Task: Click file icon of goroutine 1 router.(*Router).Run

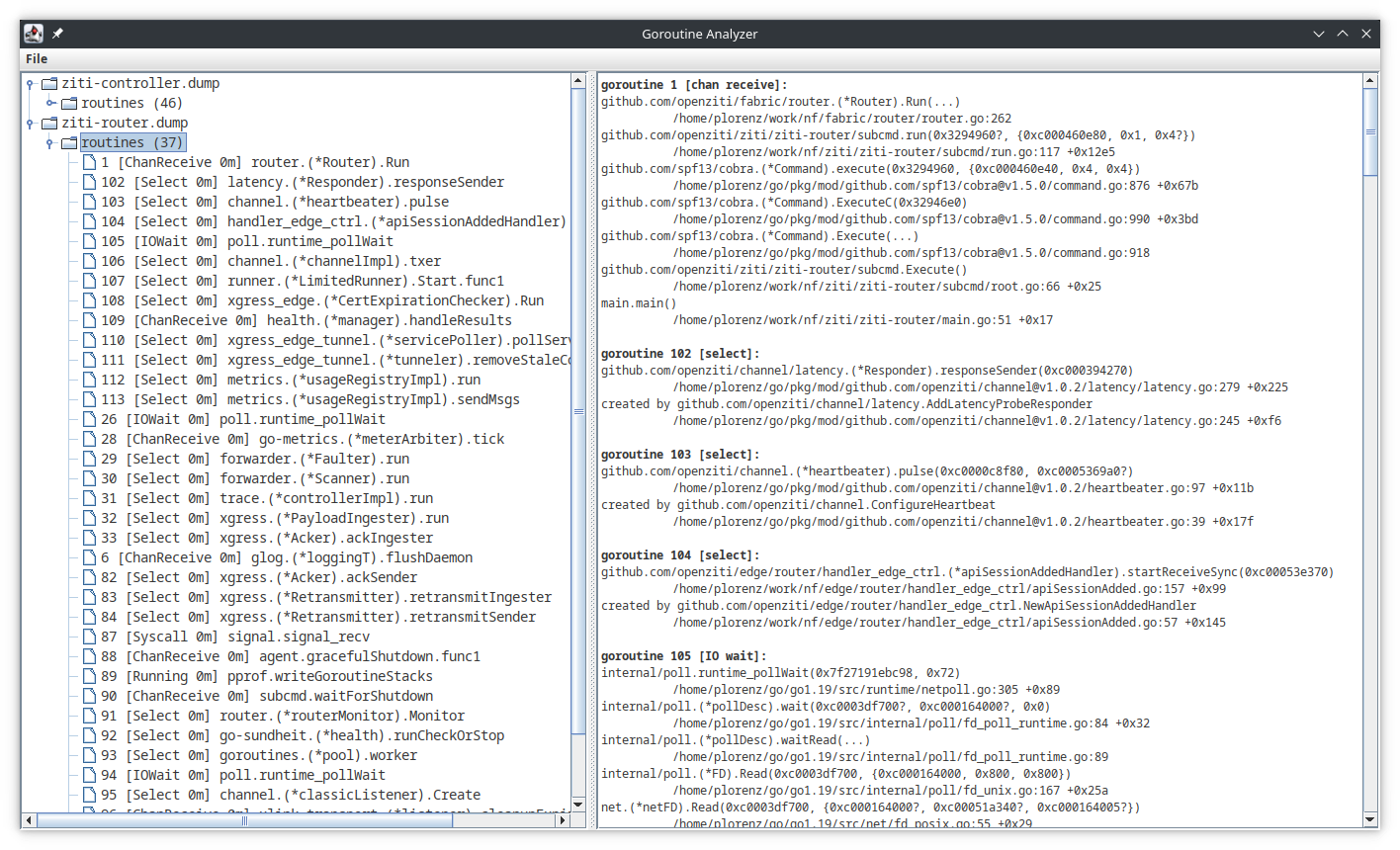Action: click(x=89, y=162)
